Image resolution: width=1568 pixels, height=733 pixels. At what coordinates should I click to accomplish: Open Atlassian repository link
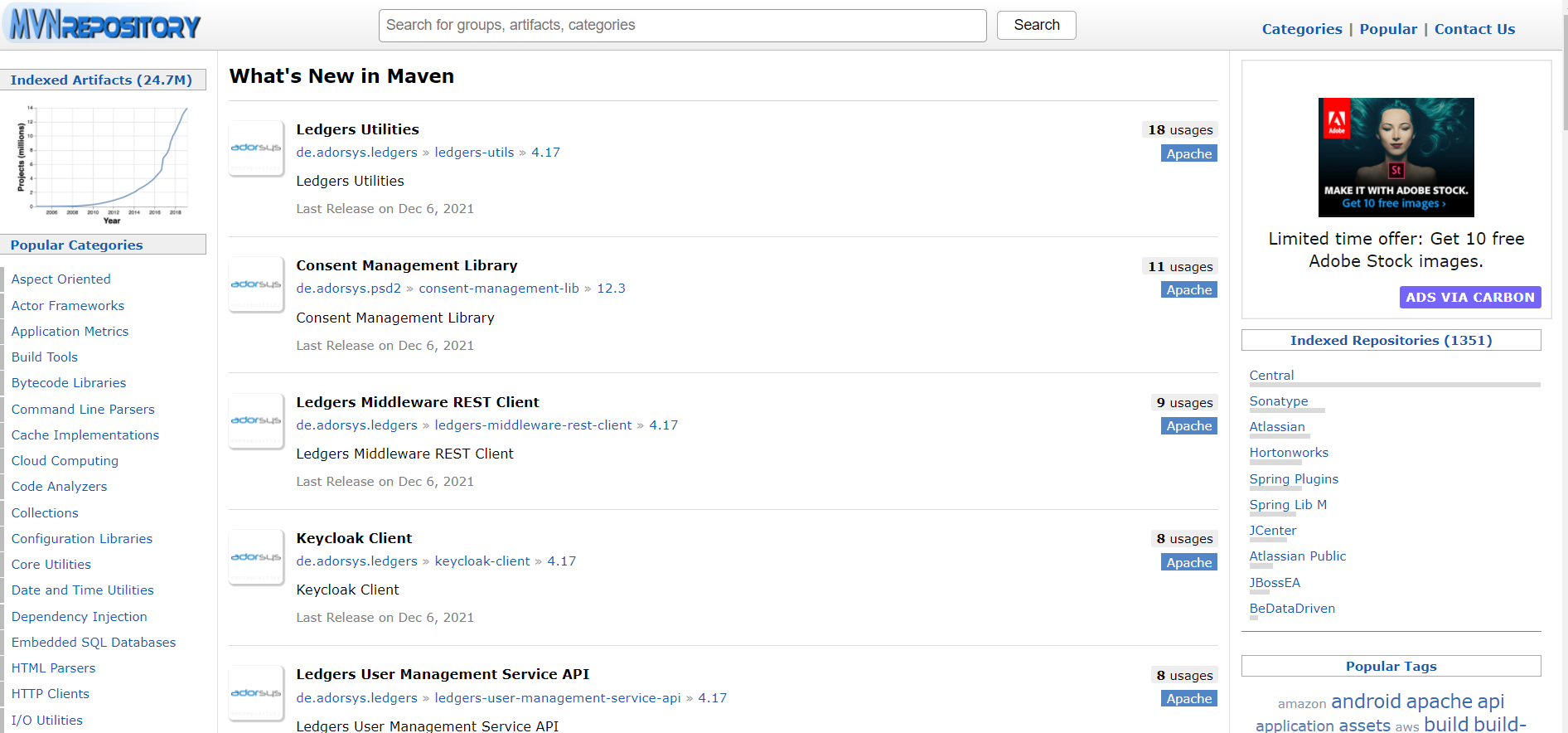point(1277,427)
